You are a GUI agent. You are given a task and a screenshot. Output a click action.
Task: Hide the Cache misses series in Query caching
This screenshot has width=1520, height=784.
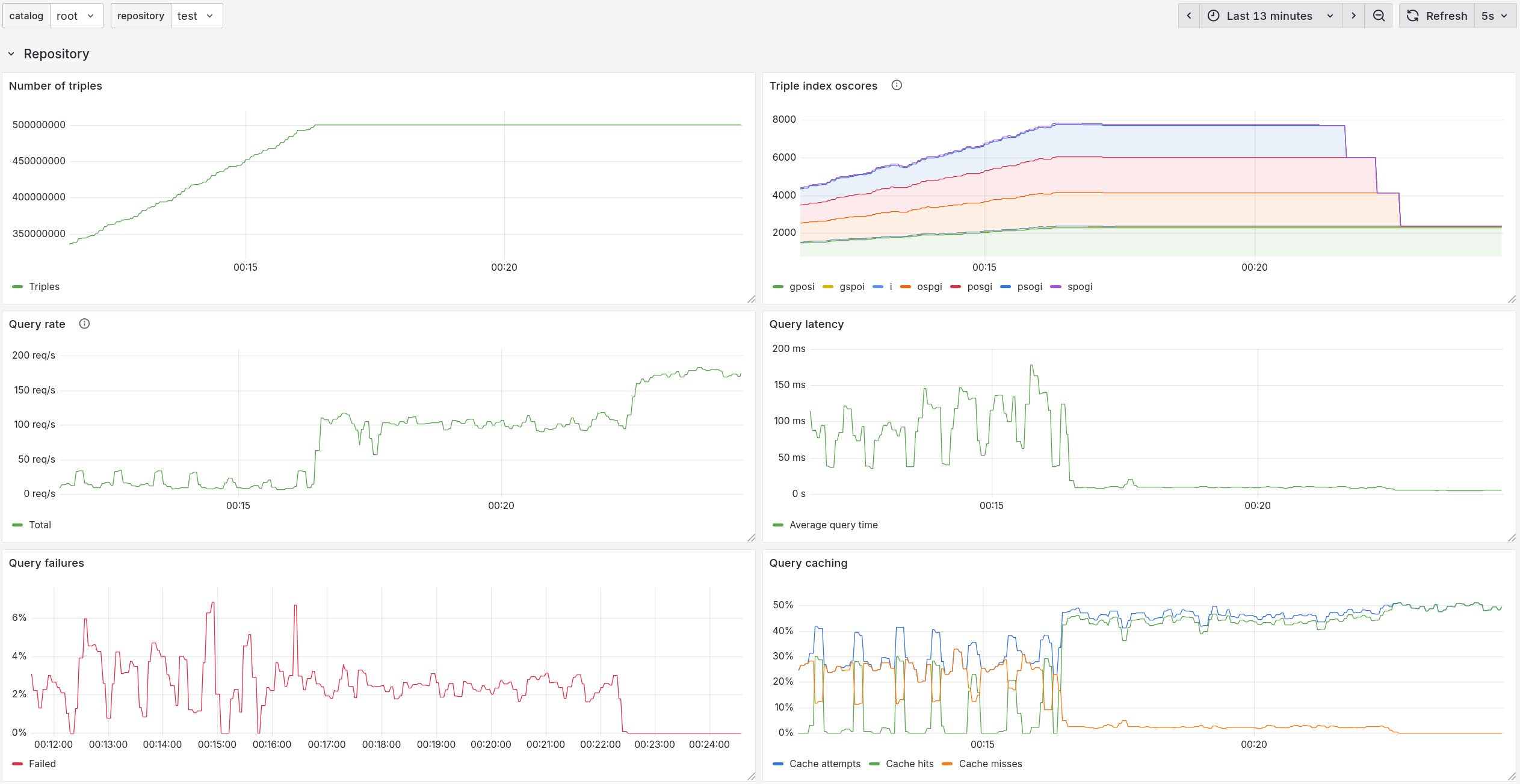click(990, 764)
